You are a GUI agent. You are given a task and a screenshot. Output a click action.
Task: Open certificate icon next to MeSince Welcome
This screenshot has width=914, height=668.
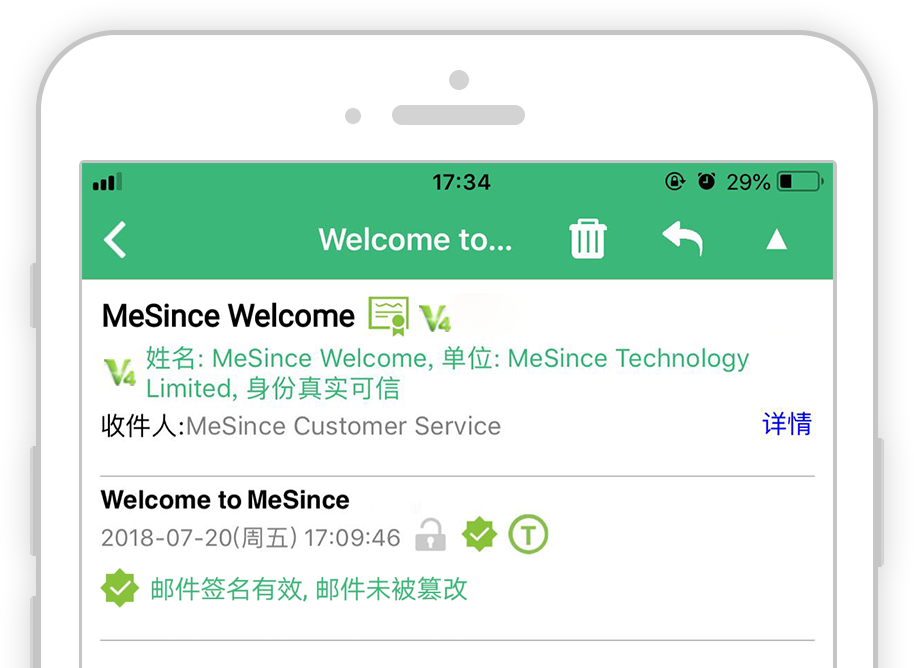point(388,316)
